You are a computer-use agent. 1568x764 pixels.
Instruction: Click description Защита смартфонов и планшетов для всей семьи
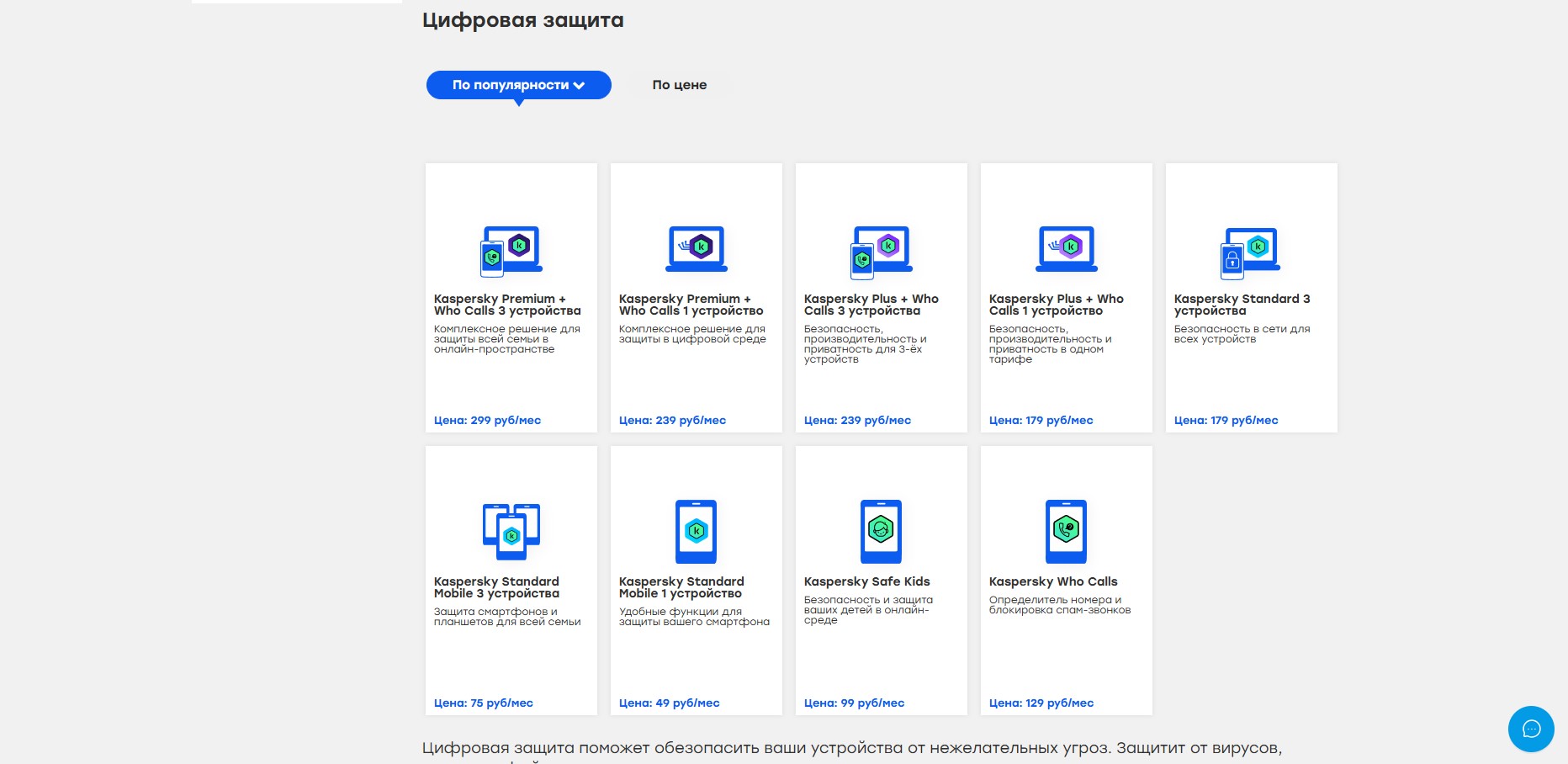click(x=507, y=617)
